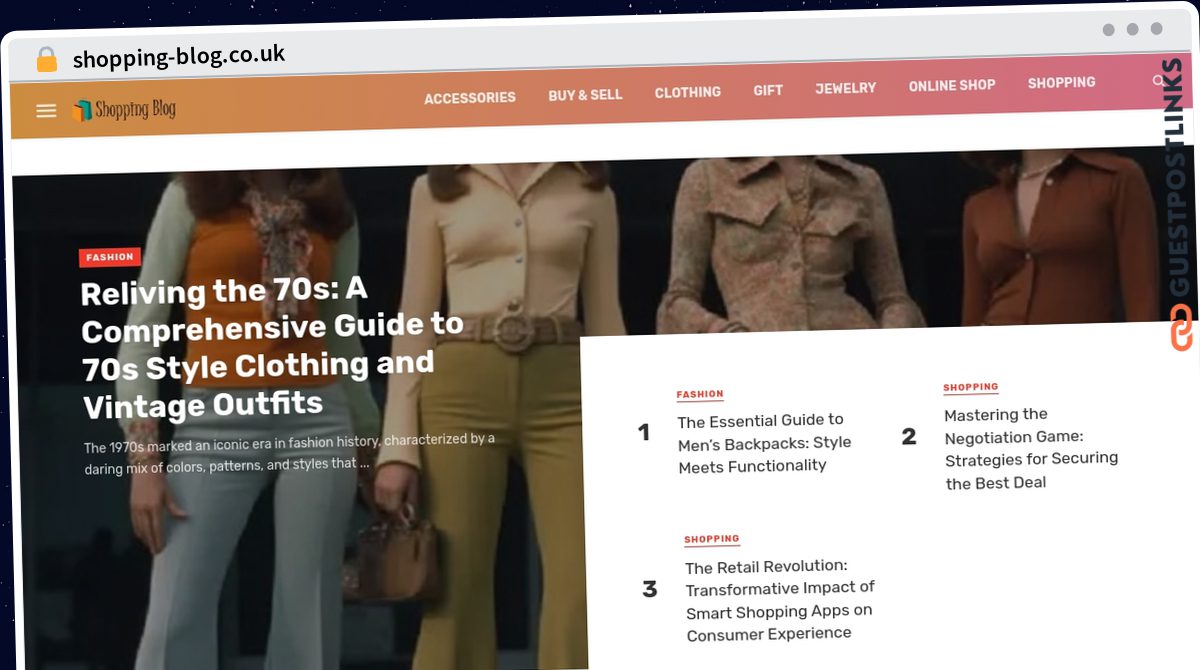Choose Shopping in the top navigation
1200x670 pixels.
point(1061,83)
